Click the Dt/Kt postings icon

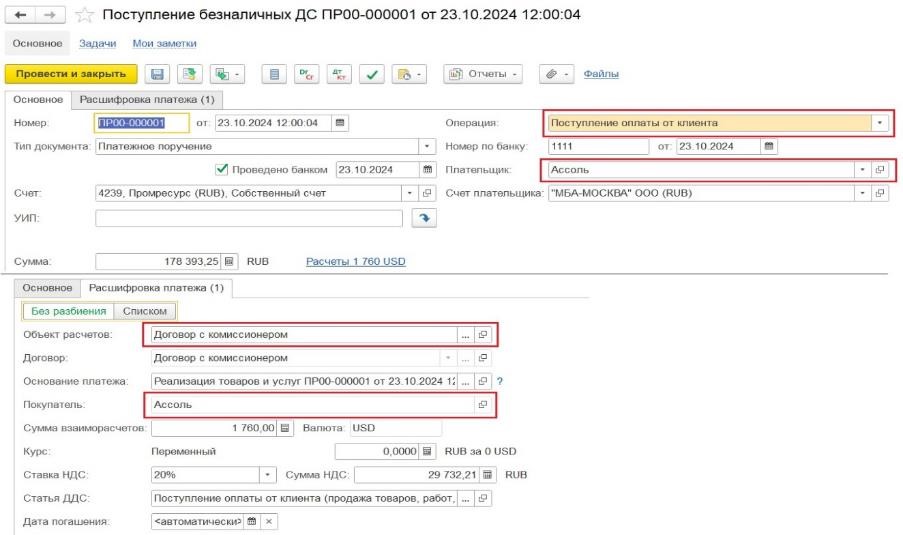coord(311,74)
